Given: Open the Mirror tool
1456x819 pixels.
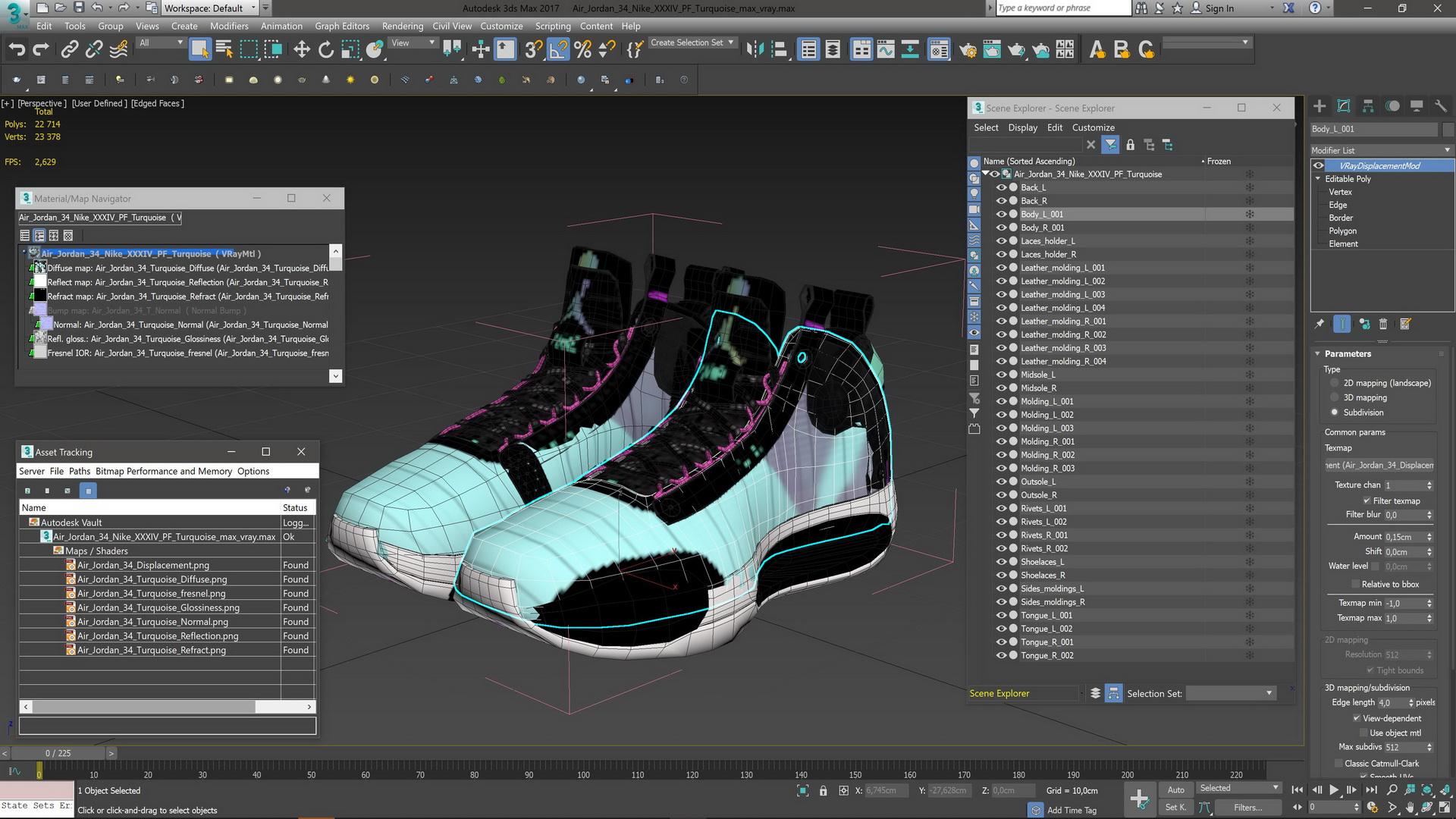Looking at the screenshot, I should [755, 50].
